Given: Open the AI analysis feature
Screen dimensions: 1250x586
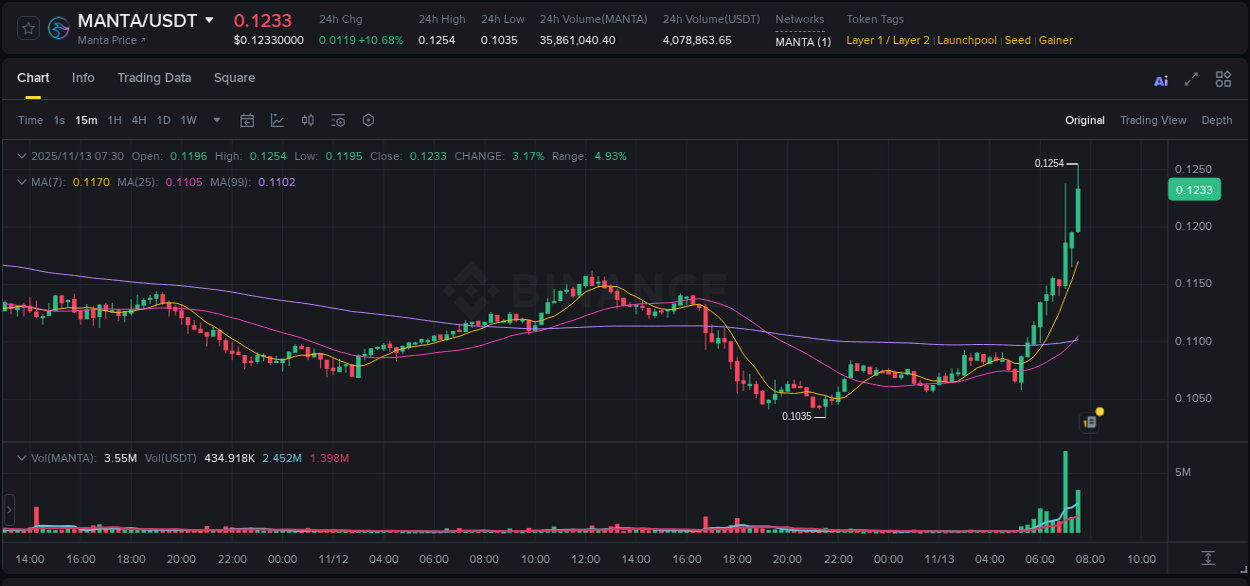Looking at the screenshot, I should 1160,79.
